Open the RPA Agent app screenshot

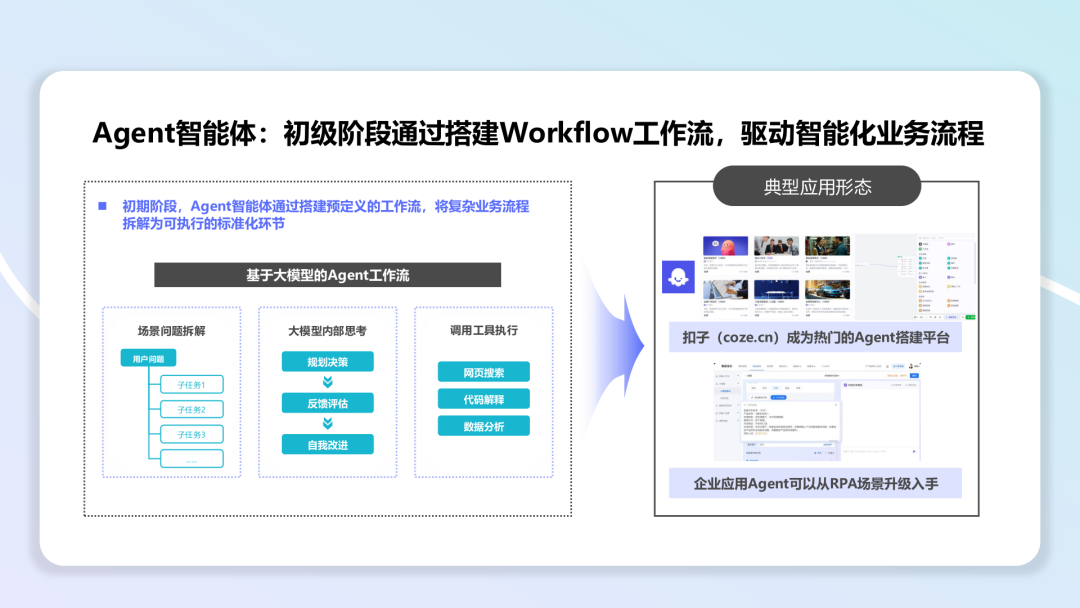817,411
